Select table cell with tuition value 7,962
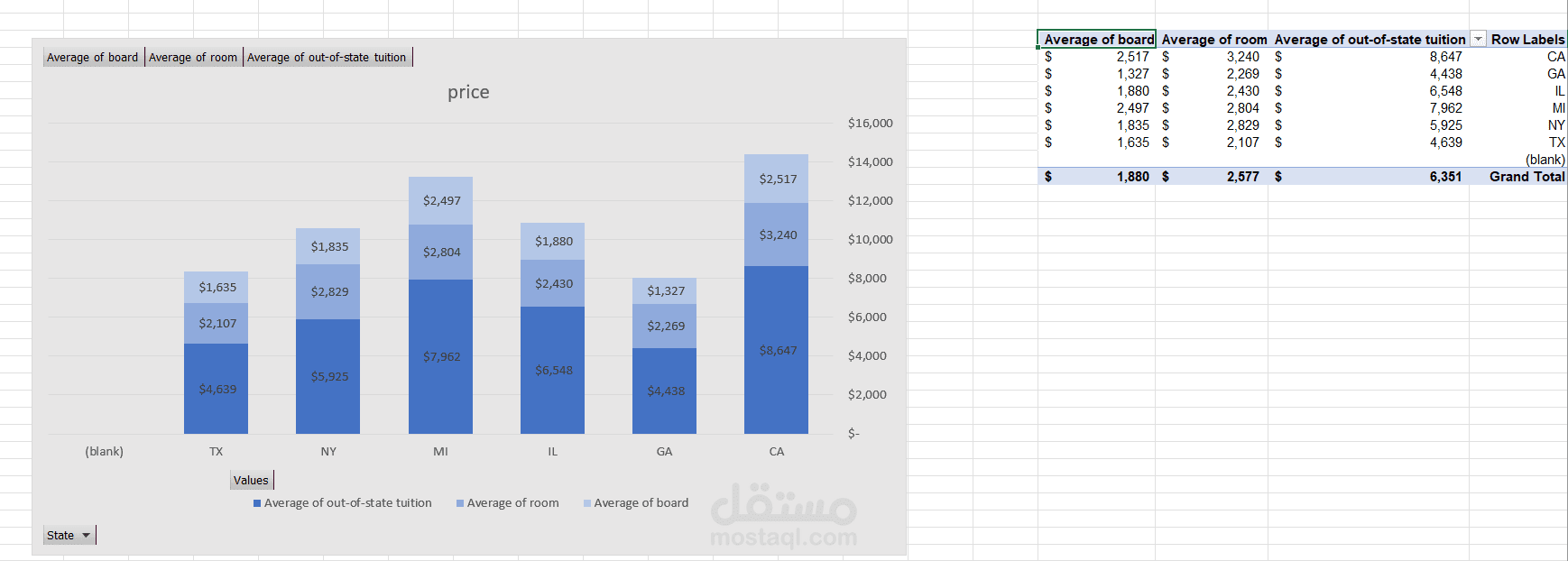The height and width of the screenshot is (561, 1568). coord(1369,107)
